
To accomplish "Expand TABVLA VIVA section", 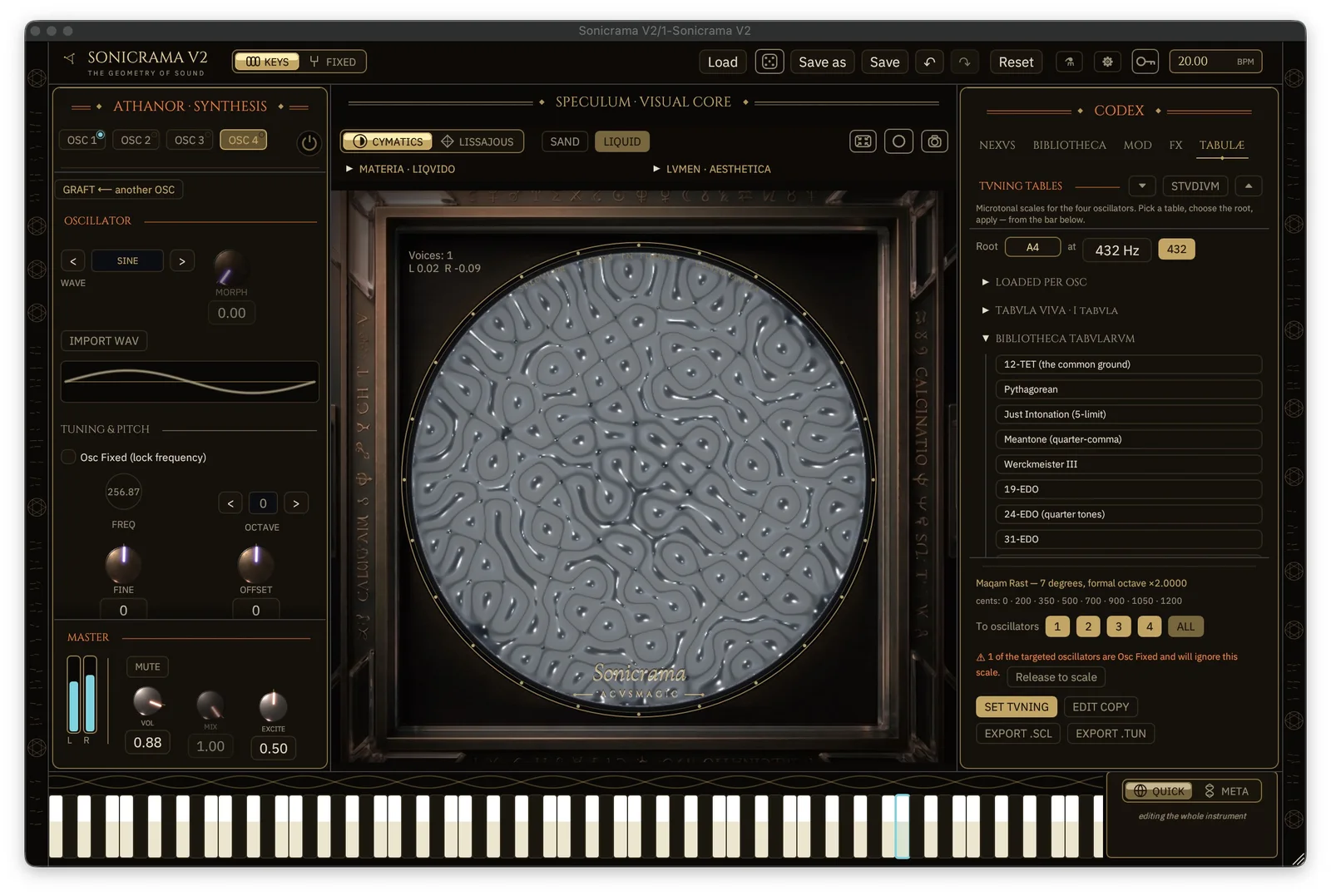I will pyautogui.click(x=1050, y=310).
